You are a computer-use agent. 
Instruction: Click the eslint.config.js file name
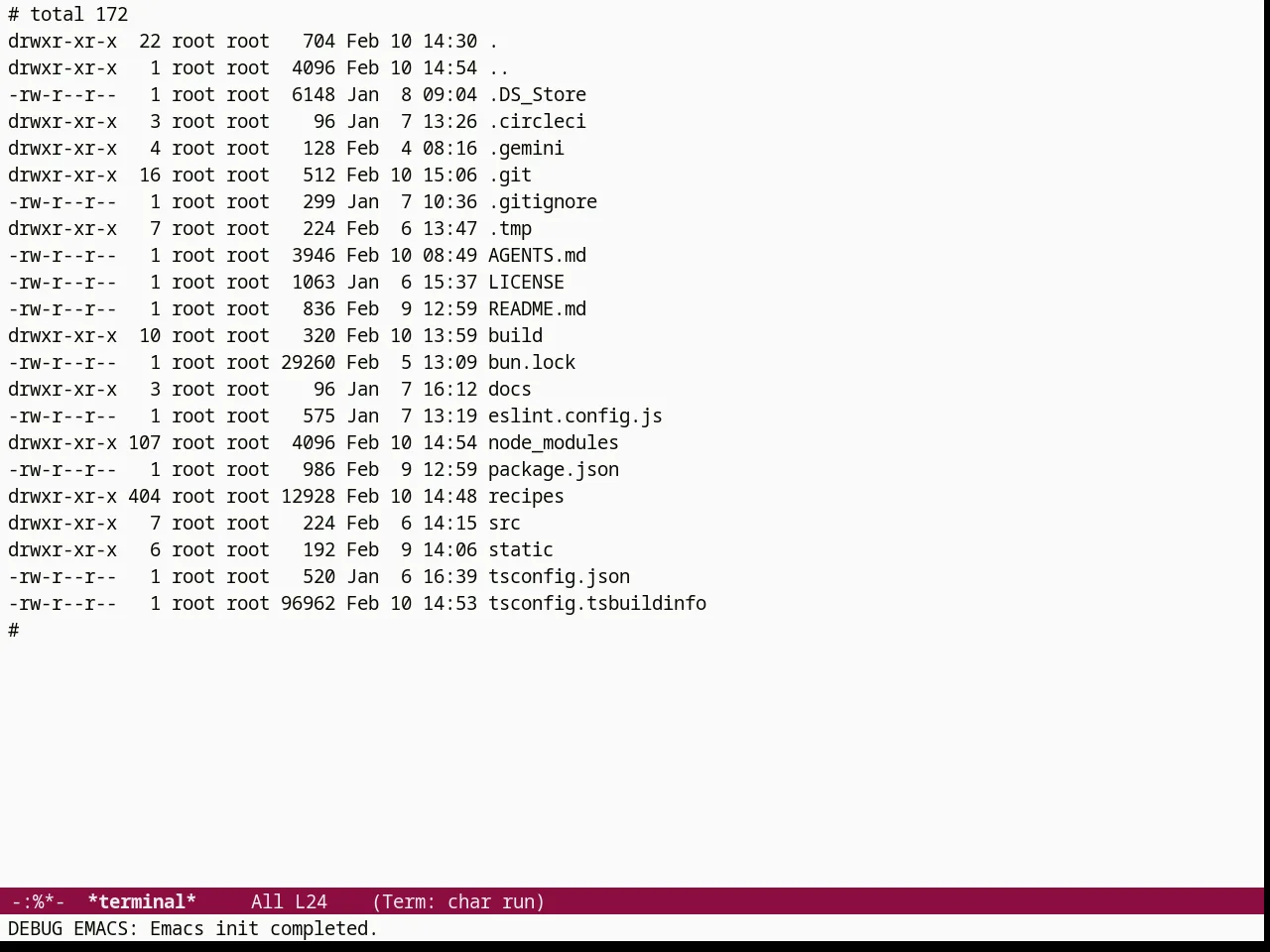tap(575, 416)
